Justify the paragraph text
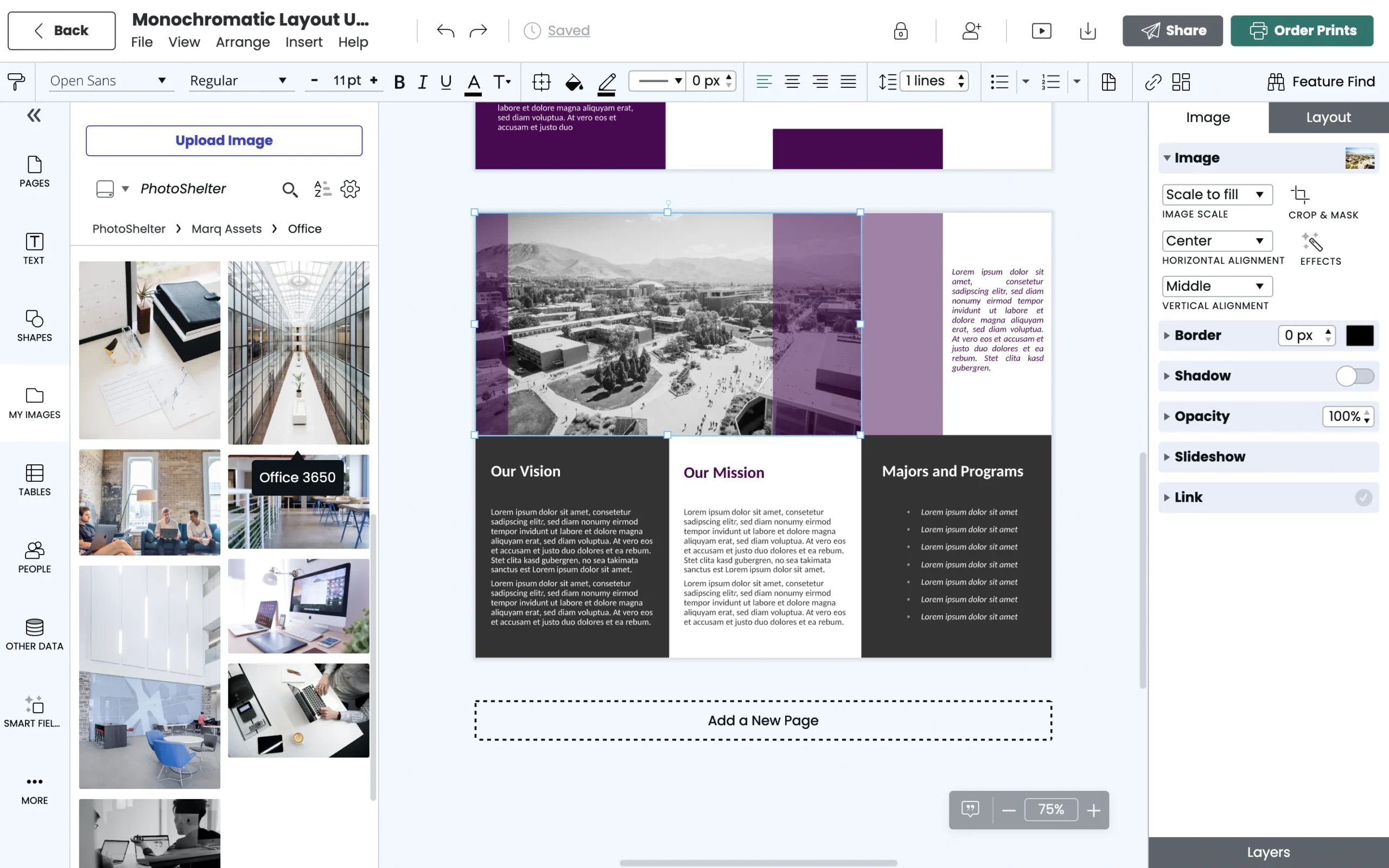This screenshot has width=1389, height=868. click(849, 81)
